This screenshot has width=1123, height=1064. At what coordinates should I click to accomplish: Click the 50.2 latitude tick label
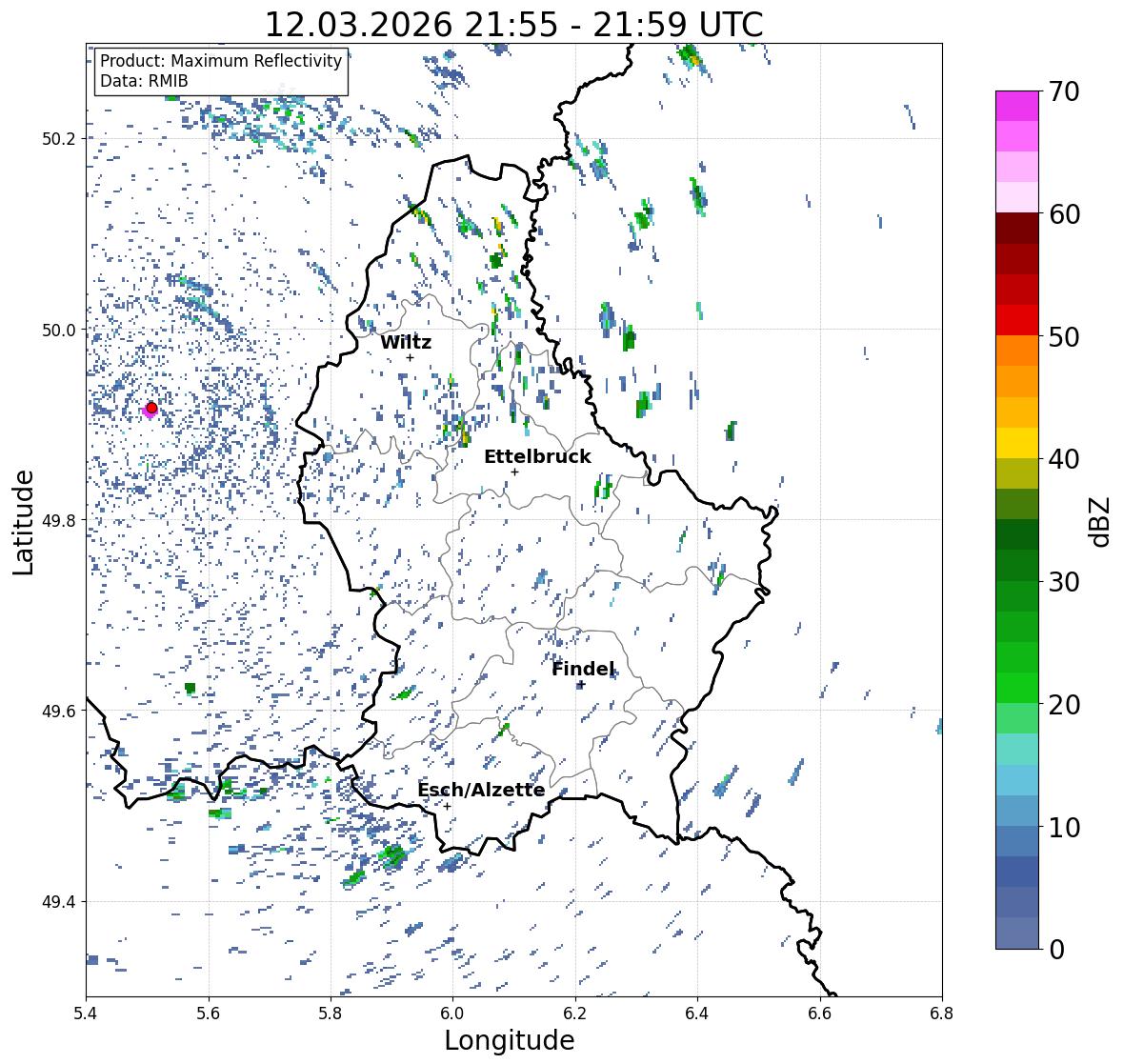pyautogui.click(x=59, y=139)
